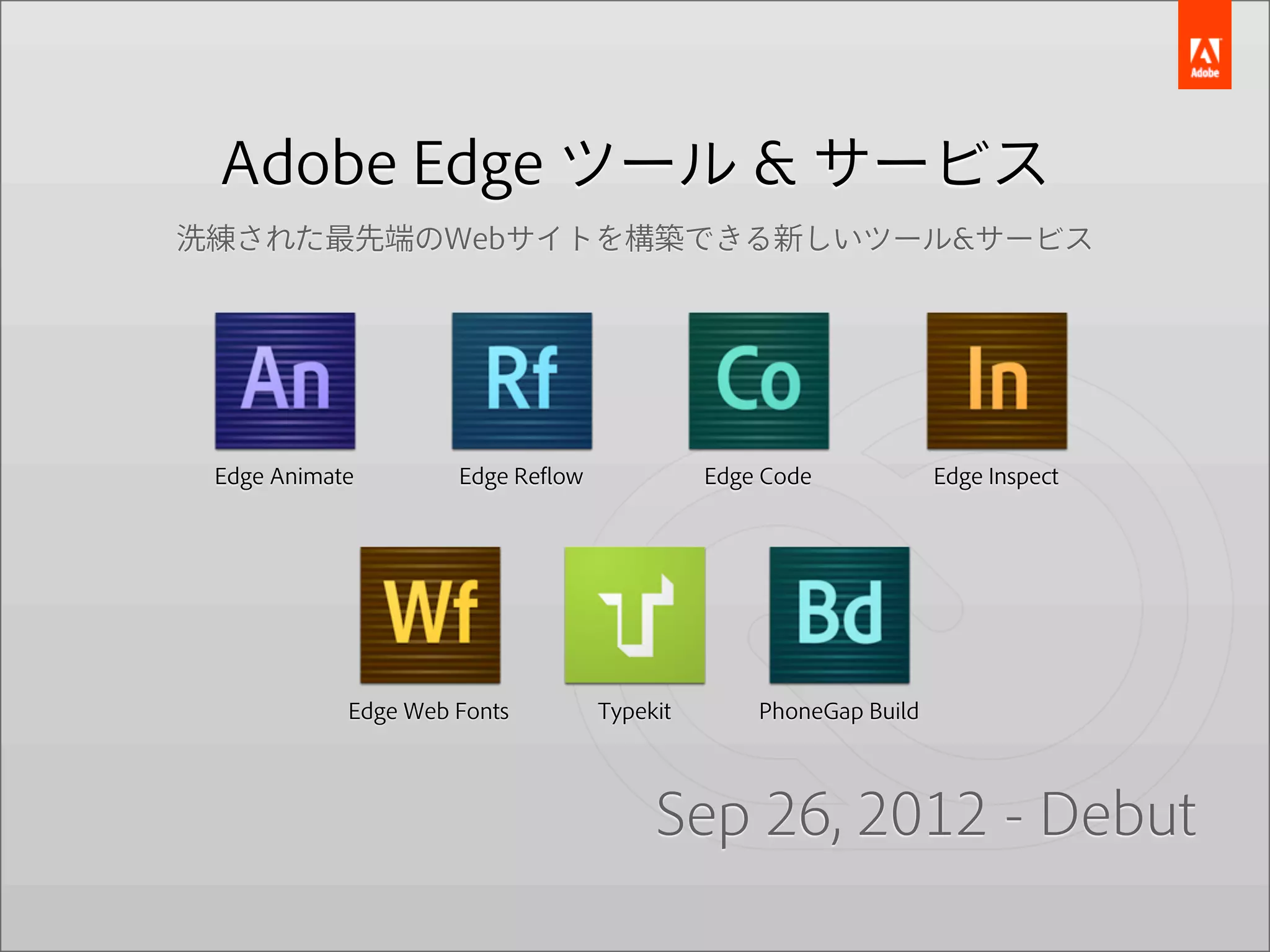Click the PhoneGap Build 'Bd' icon
Image resolution: width=1270 pixels, height=952 pixels.
[840, 615]
